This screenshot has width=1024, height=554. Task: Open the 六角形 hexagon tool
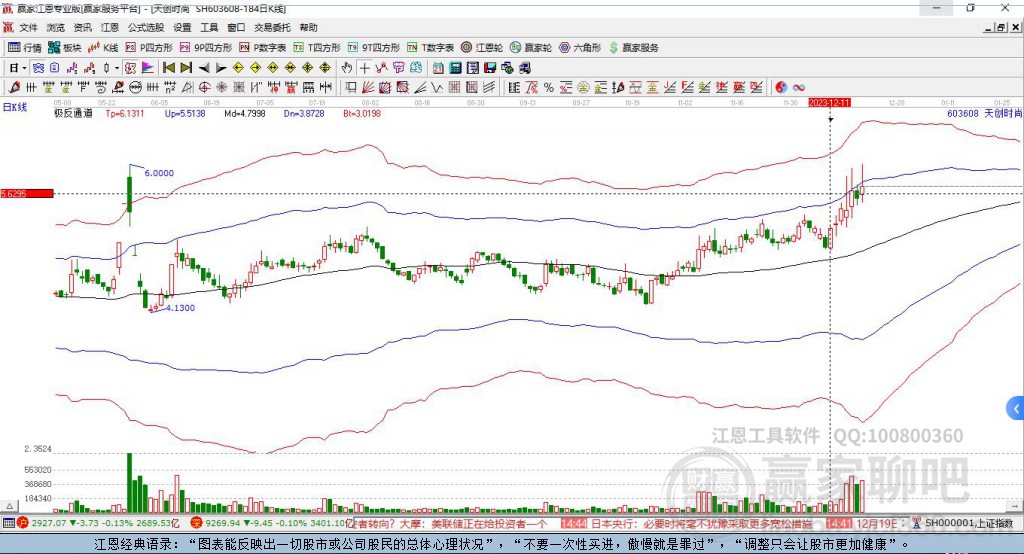(x=580, y=48)
